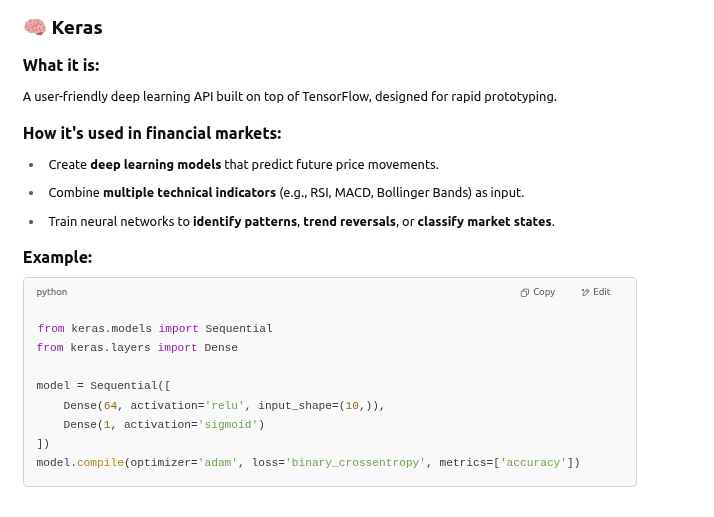
Task: Select the financial markets heading
Action: 152,133
